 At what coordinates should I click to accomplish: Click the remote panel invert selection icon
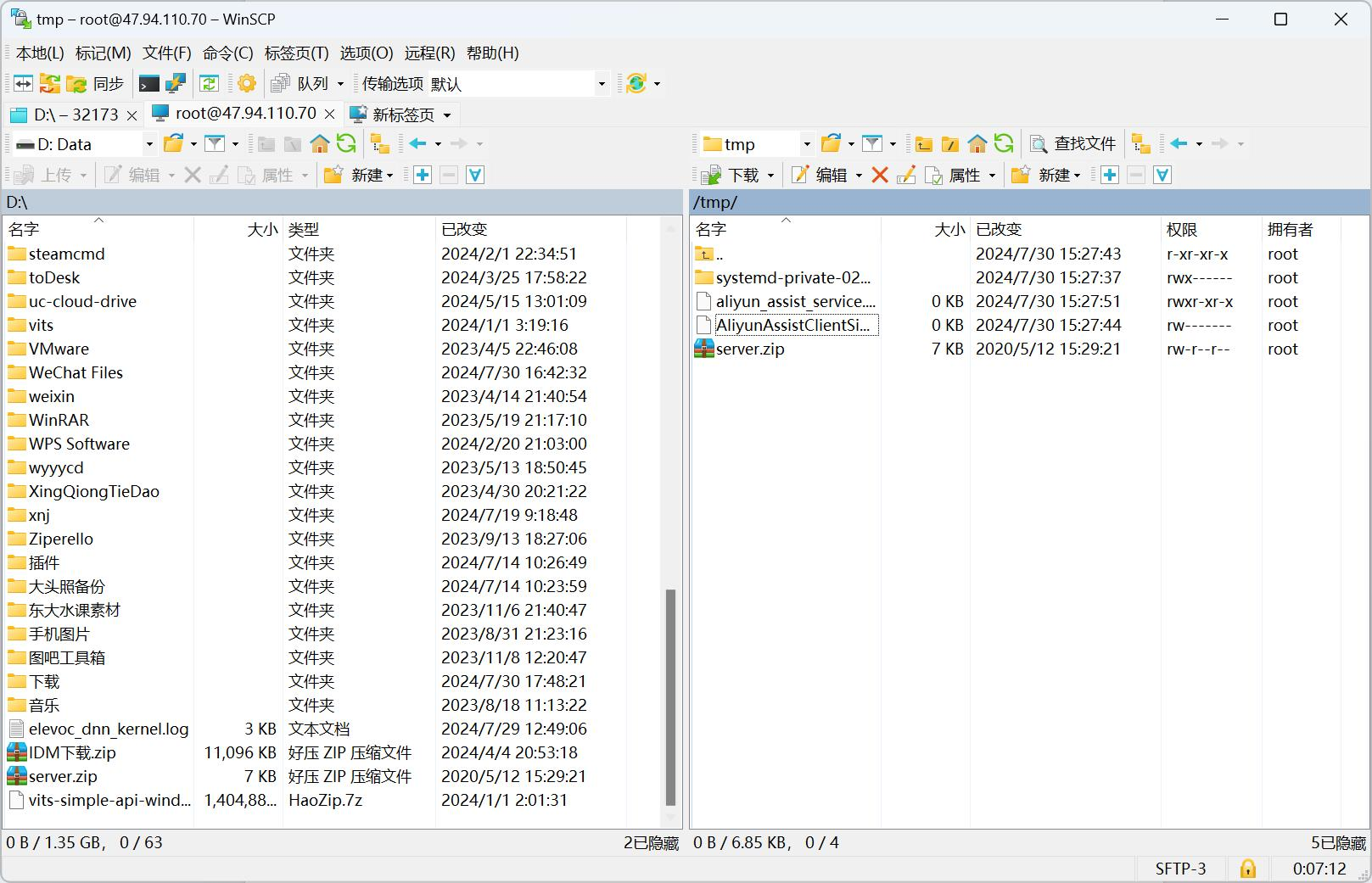pos(1162,175)
